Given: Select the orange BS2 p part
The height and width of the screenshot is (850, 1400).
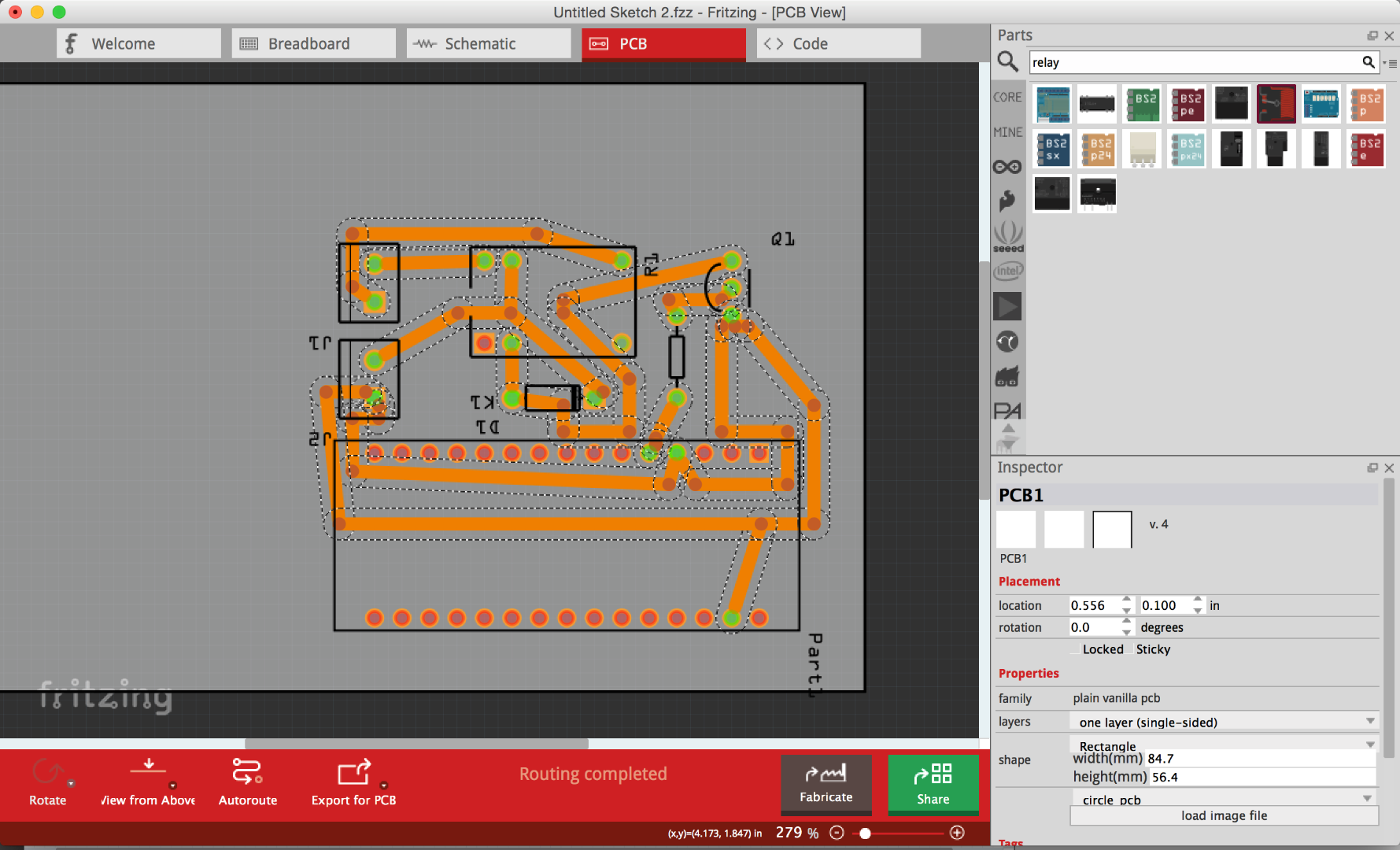Looking at the screenshot, I should (1366, 104).
